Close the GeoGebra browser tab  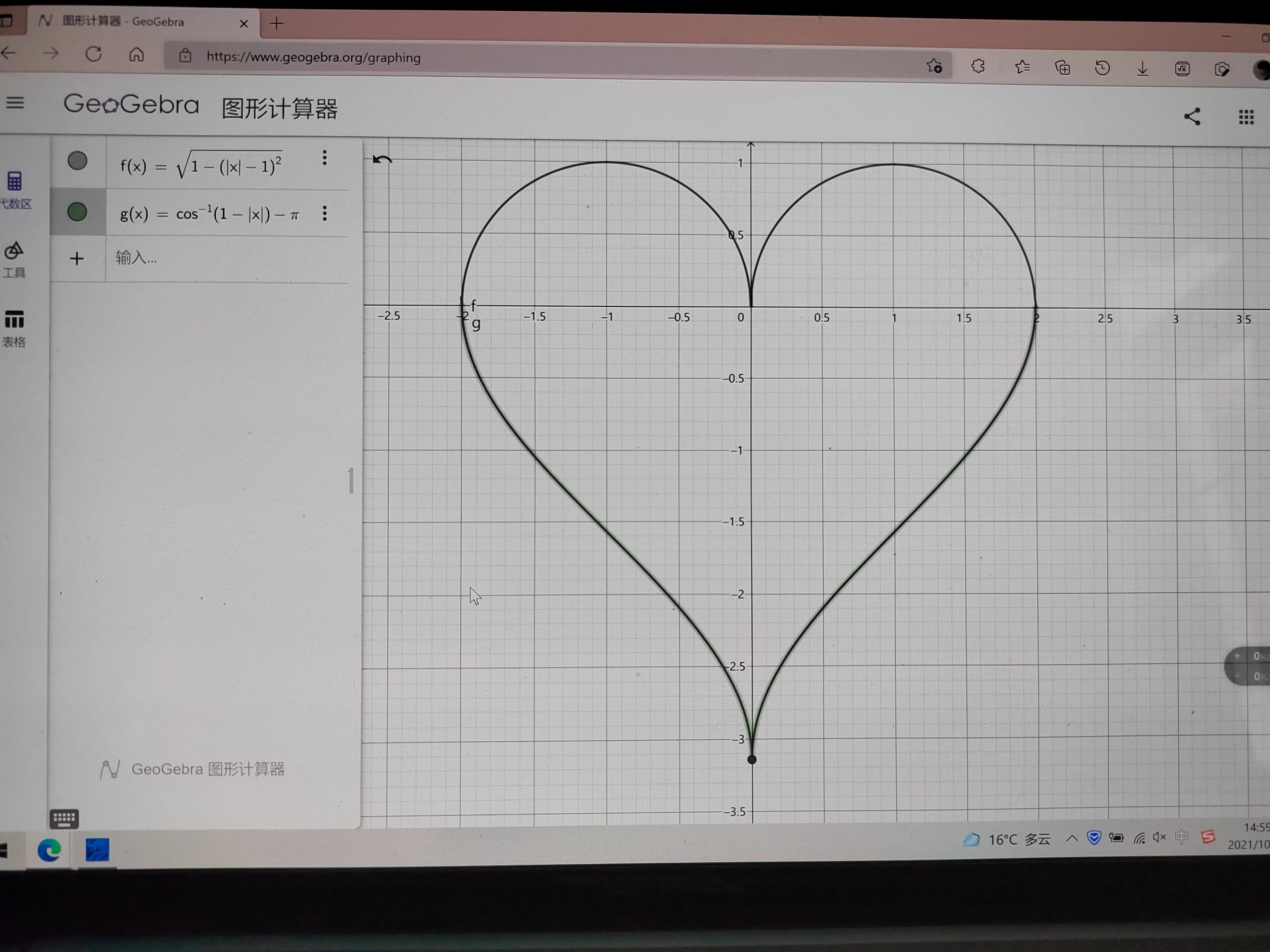244,23
